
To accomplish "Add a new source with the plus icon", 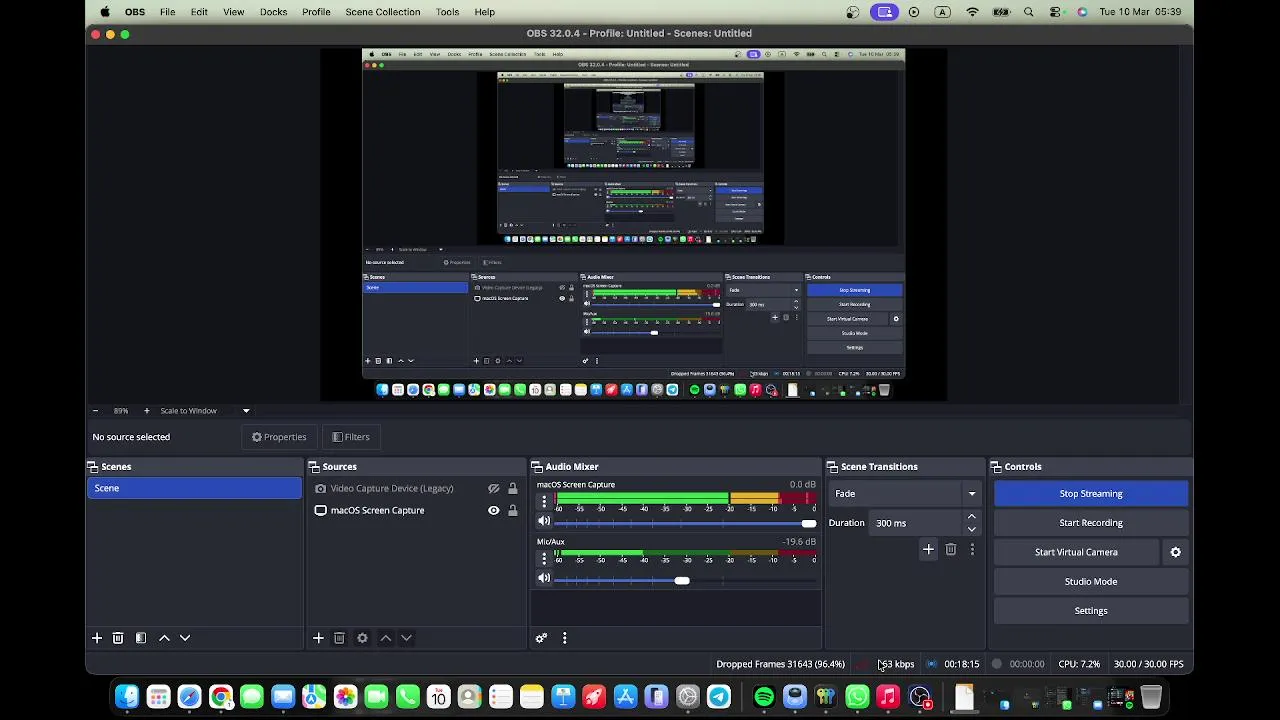I will point(318,638).
